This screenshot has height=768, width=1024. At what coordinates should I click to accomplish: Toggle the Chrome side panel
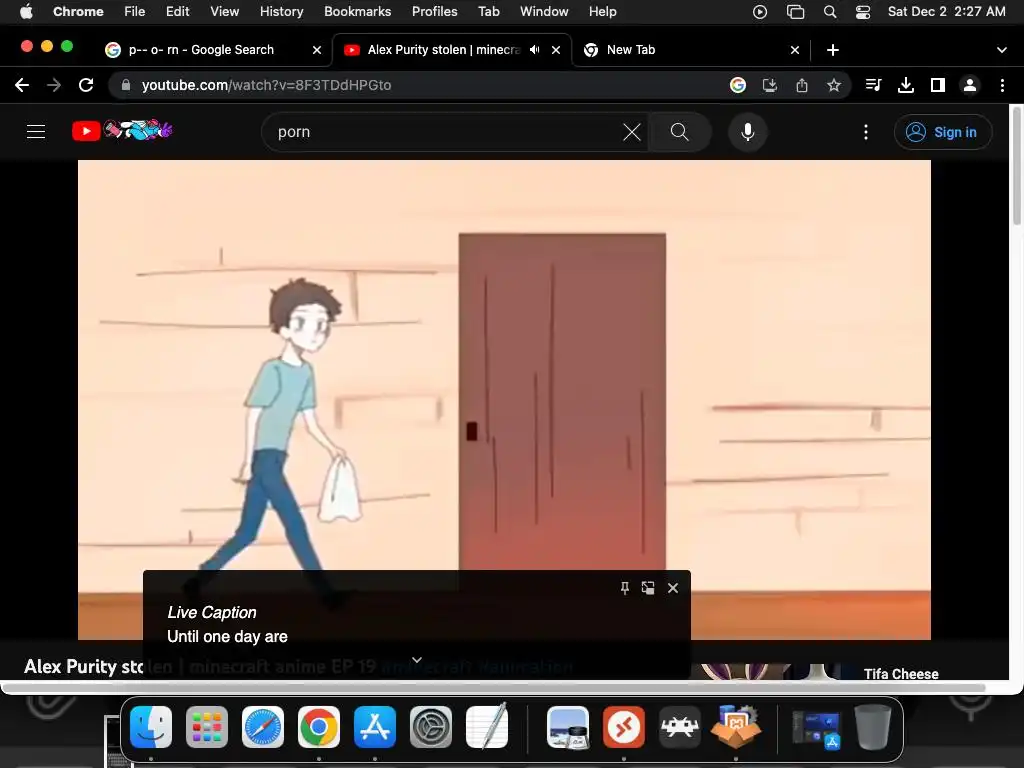pyautogui.click(x=938, y=85)
